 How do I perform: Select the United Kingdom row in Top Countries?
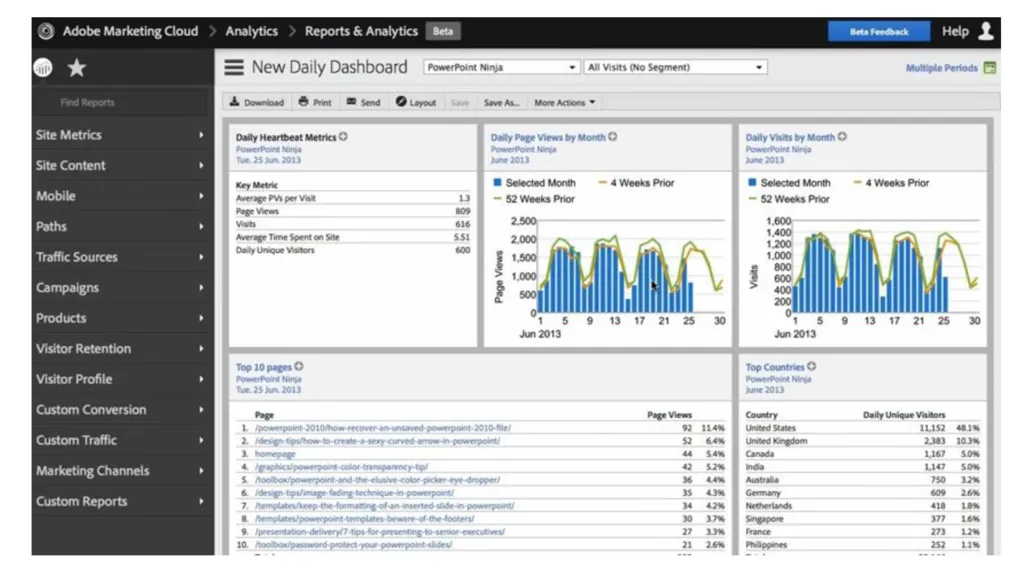862,441
